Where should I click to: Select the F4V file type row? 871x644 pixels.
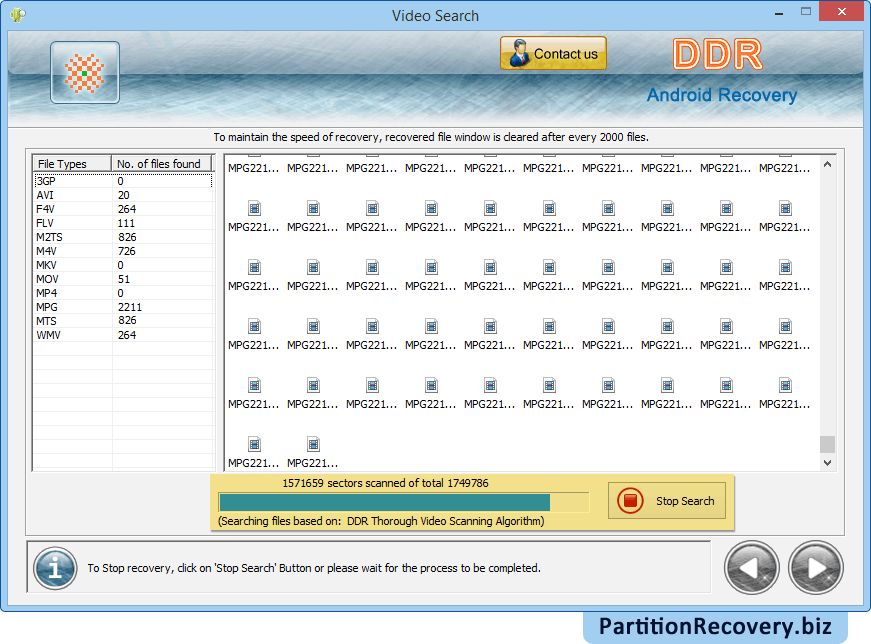tap(123, 209)
